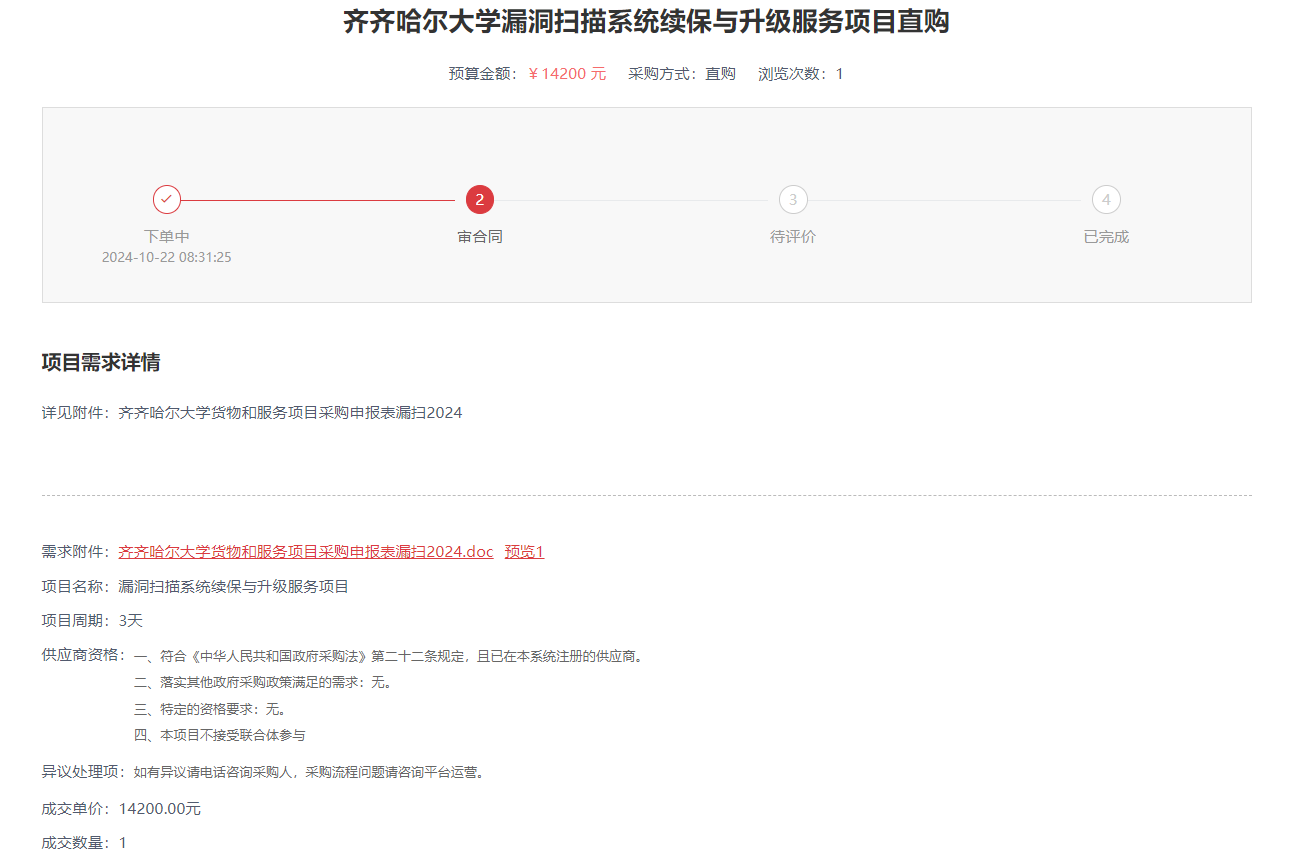Click the budget amount ￥14200 元
1304x857 pixels.
click(567, 74)
